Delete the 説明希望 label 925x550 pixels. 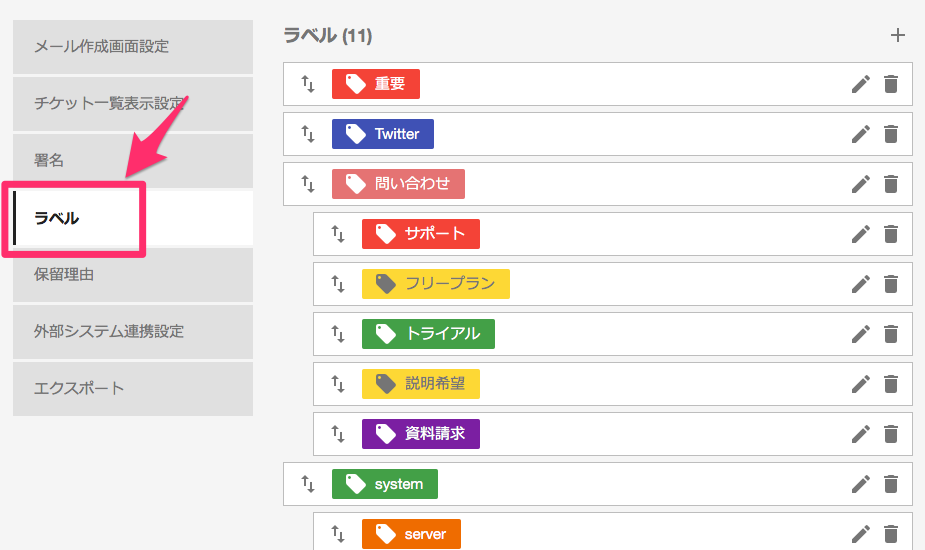coord(891,384)
